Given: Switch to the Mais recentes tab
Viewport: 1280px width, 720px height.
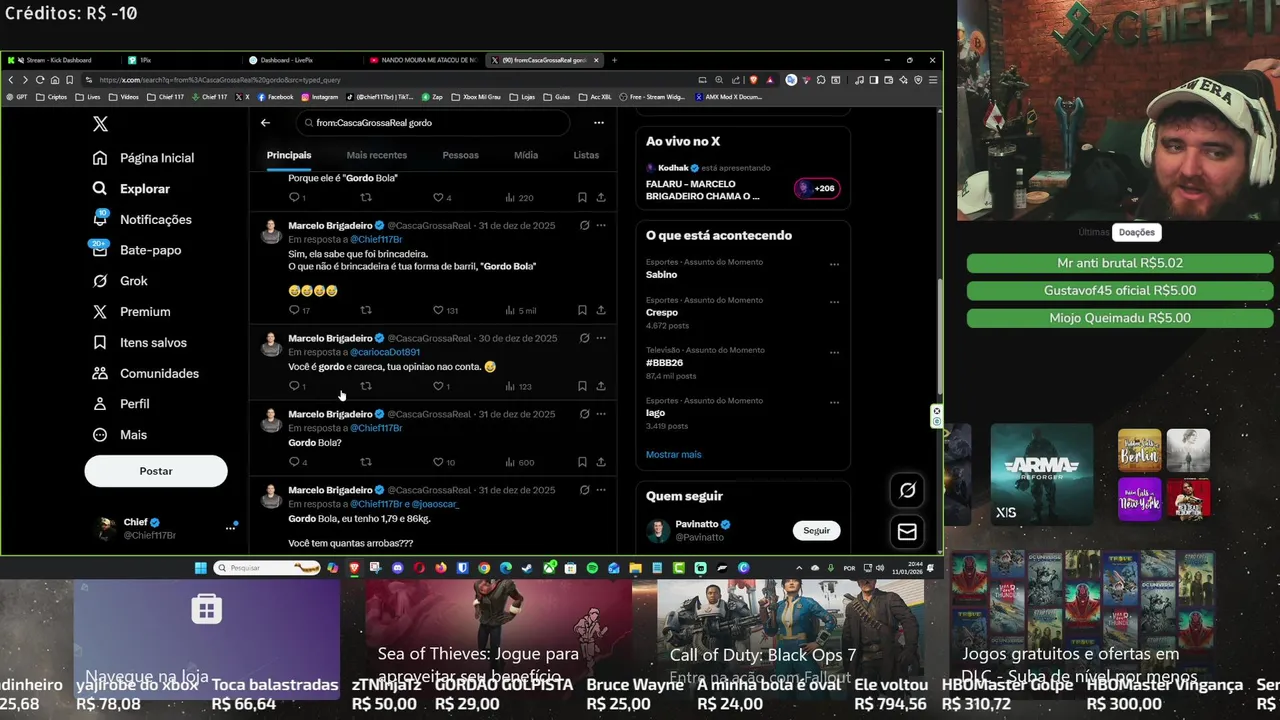Looking at the screenshot, I should tap(376, 155).
